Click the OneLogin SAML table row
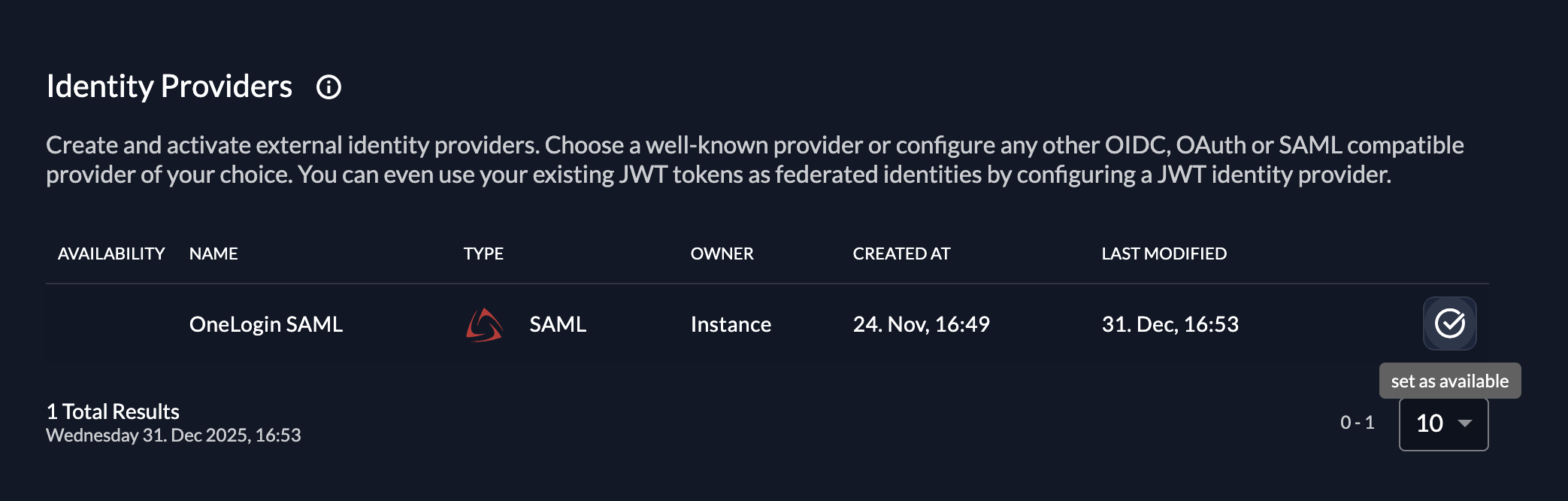This screenshot has width=1568, height=501. pos(677,324)
